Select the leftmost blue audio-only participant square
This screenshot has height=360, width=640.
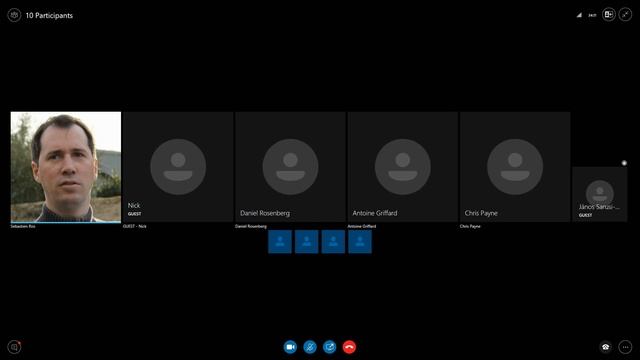280,242
